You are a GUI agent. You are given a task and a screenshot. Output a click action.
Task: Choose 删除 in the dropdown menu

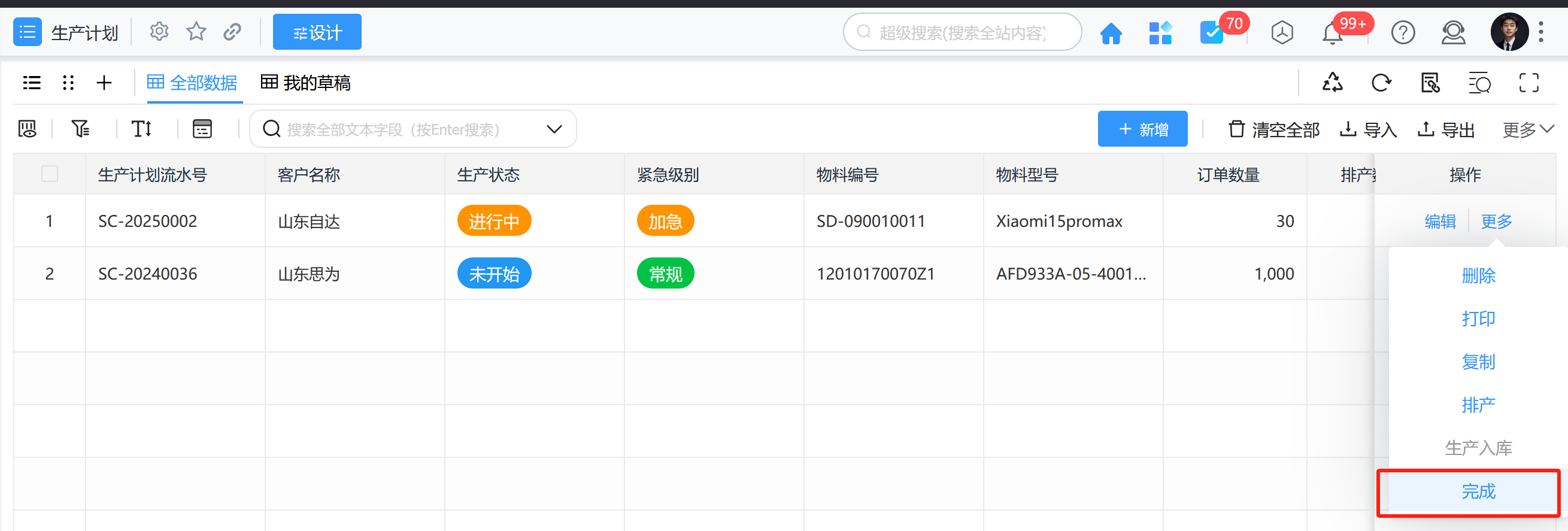[1478, 276]
